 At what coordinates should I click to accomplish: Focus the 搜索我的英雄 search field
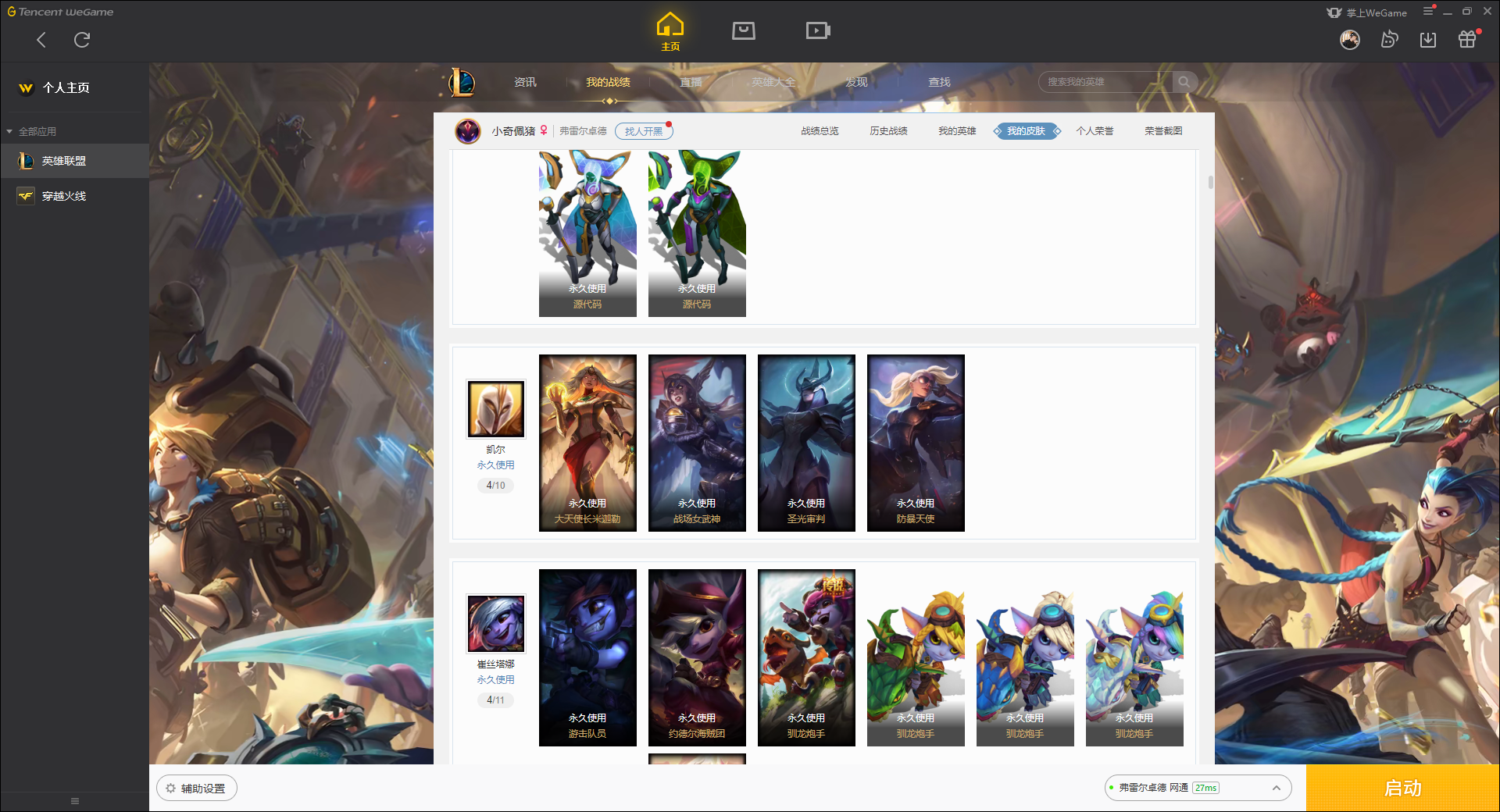pos(1105,82)
